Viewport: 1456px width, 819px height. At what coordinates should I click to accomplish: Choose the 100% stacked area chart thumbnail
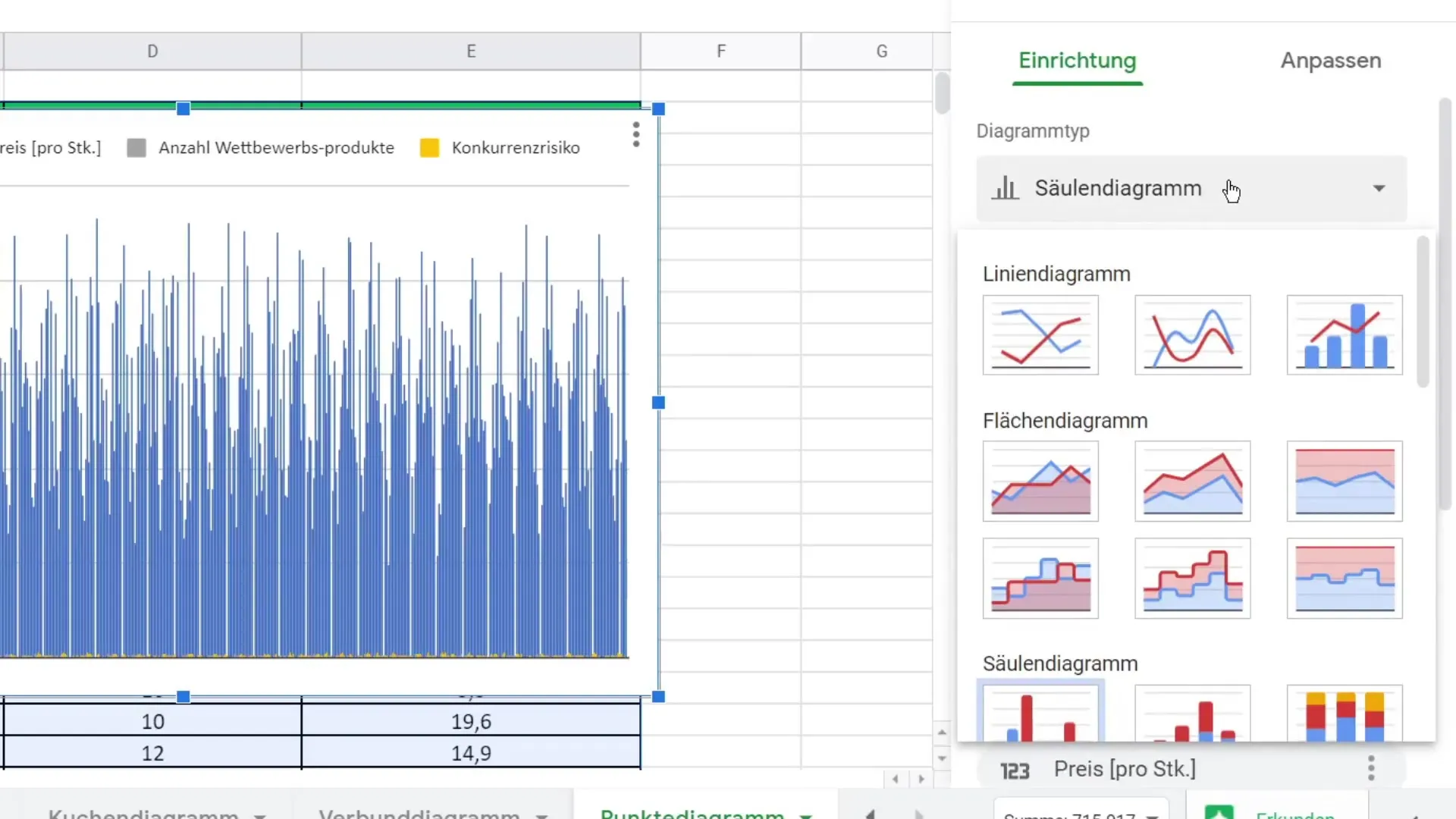1345,482
